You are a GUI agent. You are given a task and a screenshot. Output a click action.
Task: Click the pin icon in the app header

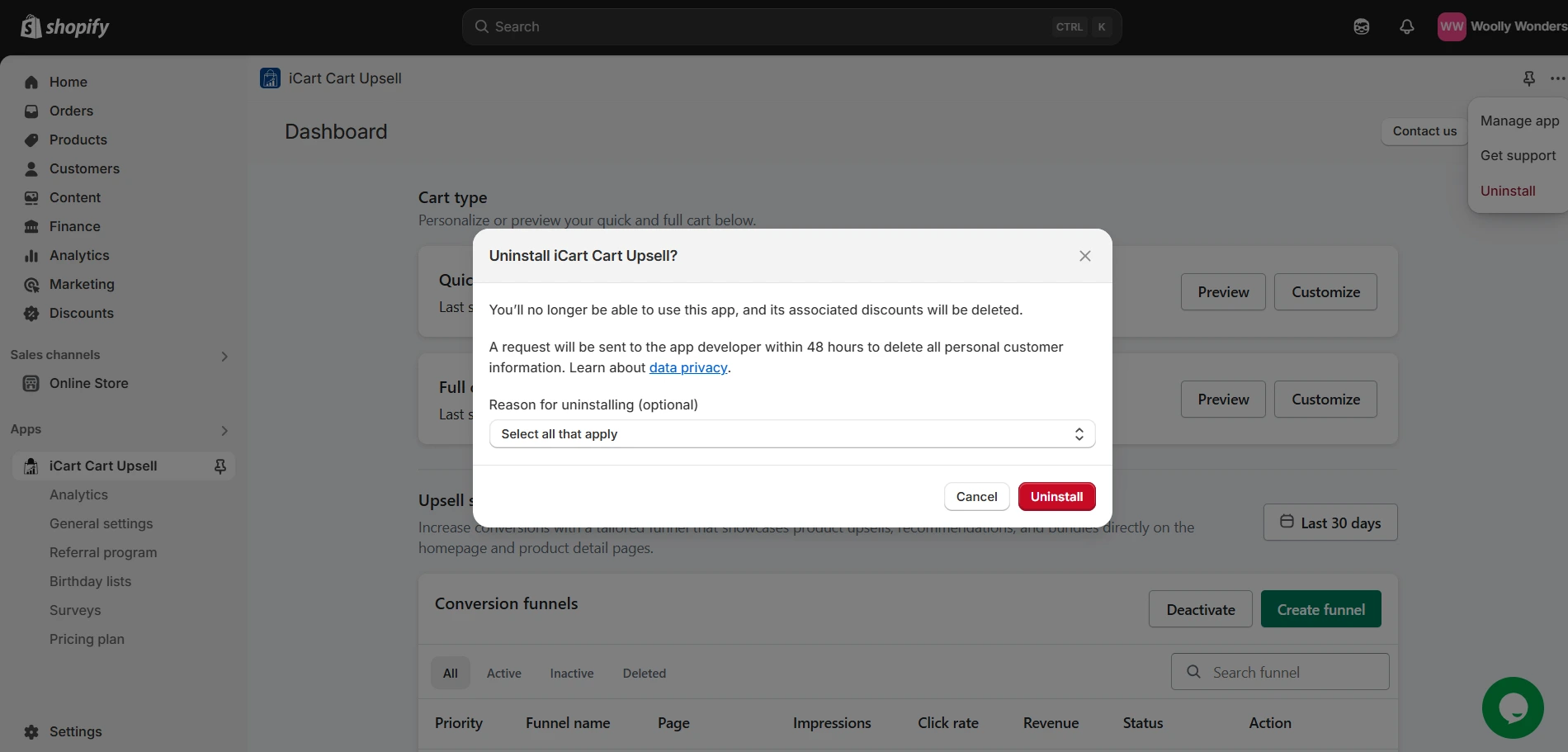point(1529,78)
